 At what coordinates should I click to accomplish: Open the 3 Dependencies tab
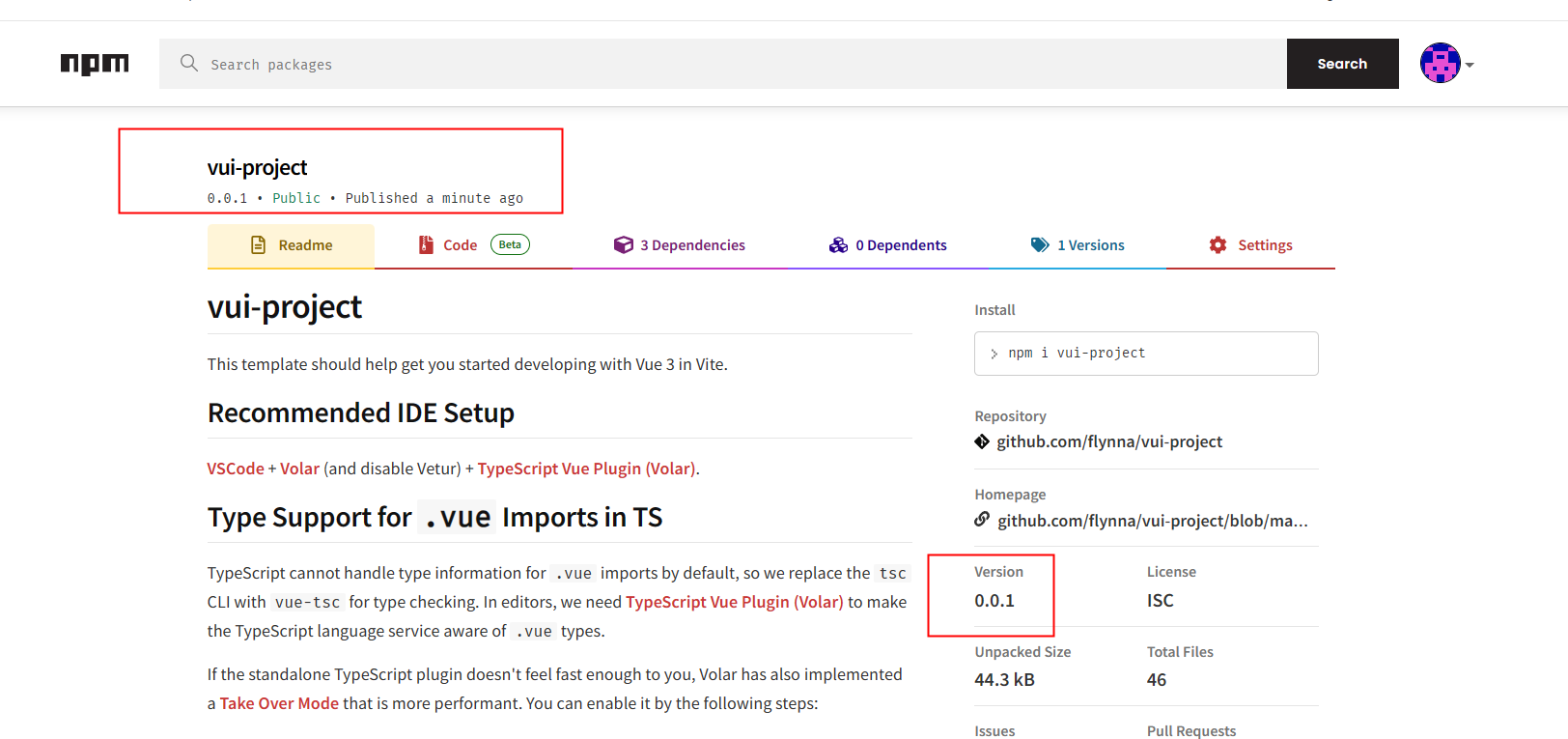[680, 245]
